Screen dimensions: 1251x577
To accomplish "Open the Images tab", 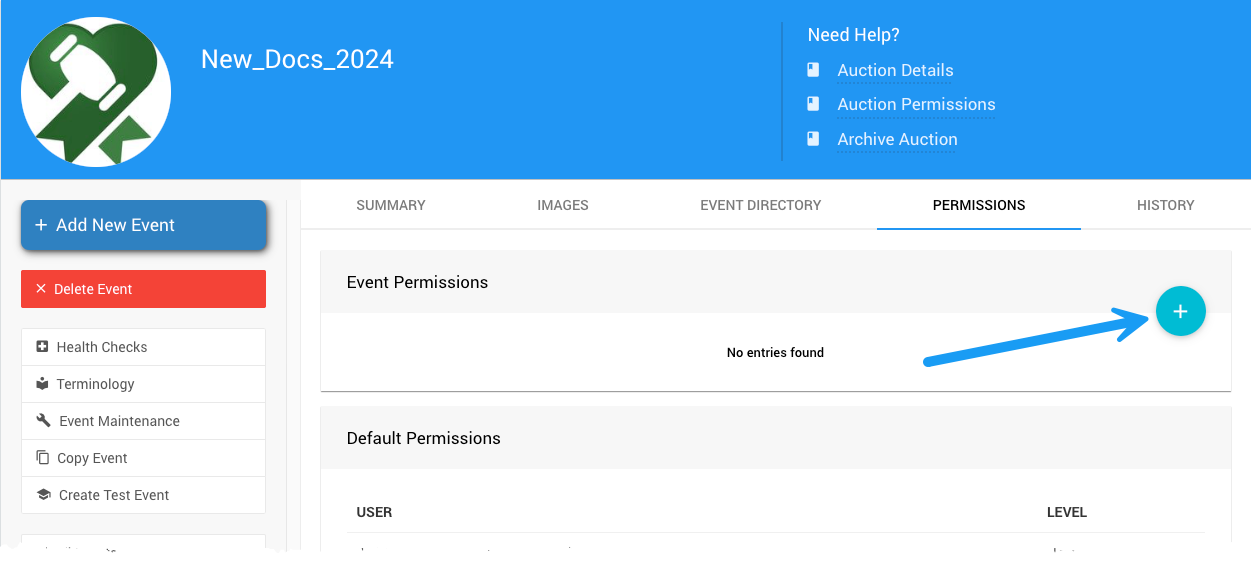I will [x=563, y=205].
